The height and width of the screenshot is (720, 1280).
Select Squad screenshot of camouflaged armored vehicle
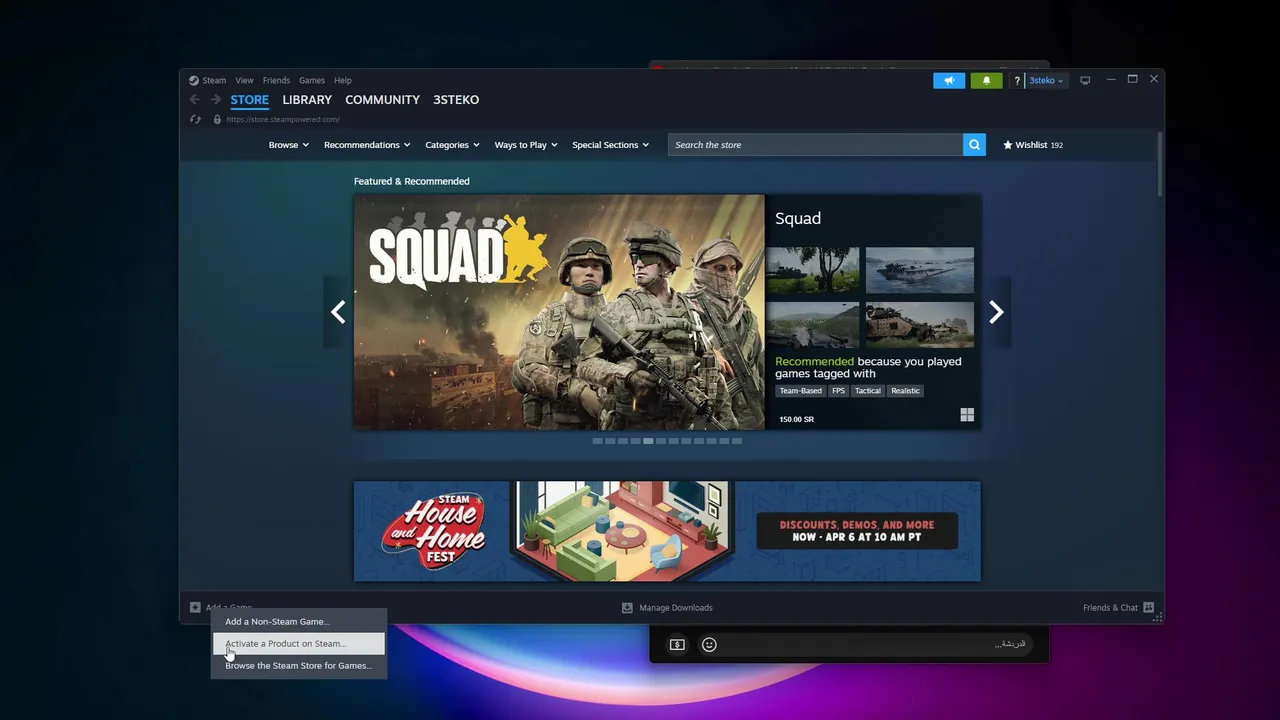[x=919, y=325]
